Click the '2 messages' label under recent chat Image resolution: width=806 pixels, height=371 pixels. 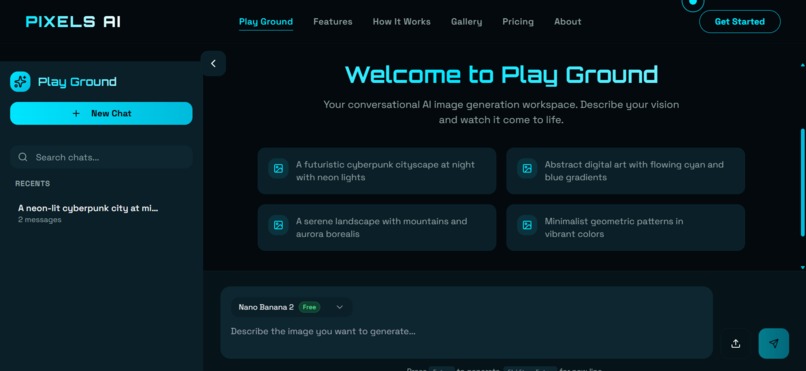point(40,220)
